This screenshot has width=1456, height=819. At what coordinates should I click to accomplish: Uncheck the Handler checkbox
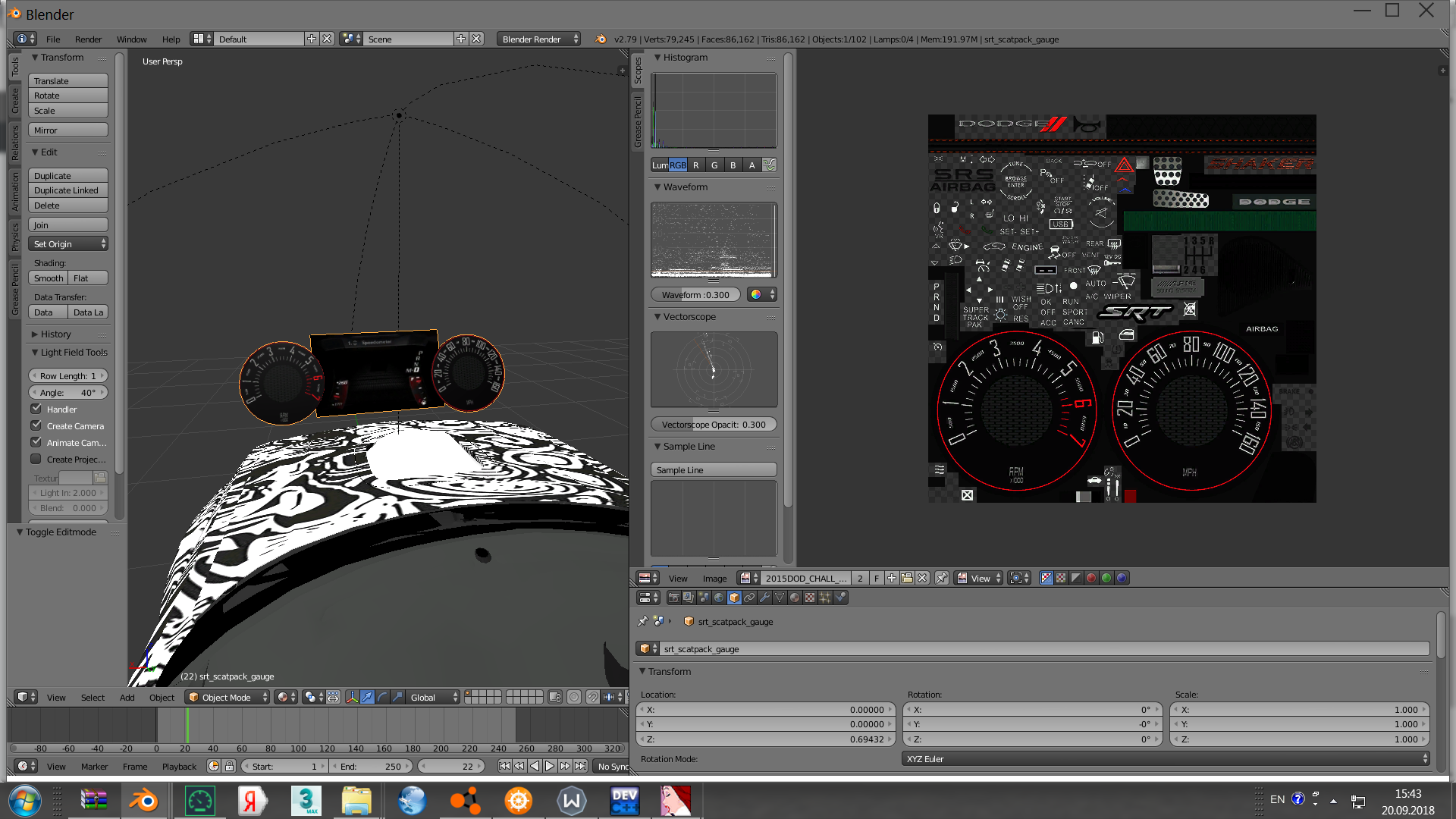point(36,409)
